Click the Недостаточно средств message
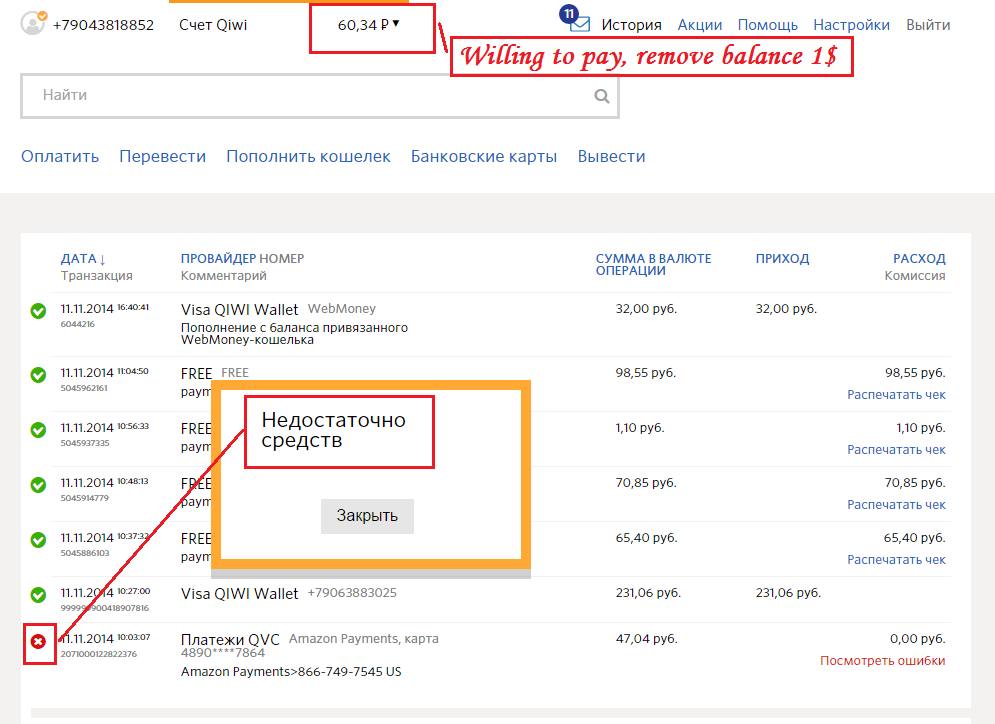The width and height of the screenshot is (995, 724). tap(334, 430)
